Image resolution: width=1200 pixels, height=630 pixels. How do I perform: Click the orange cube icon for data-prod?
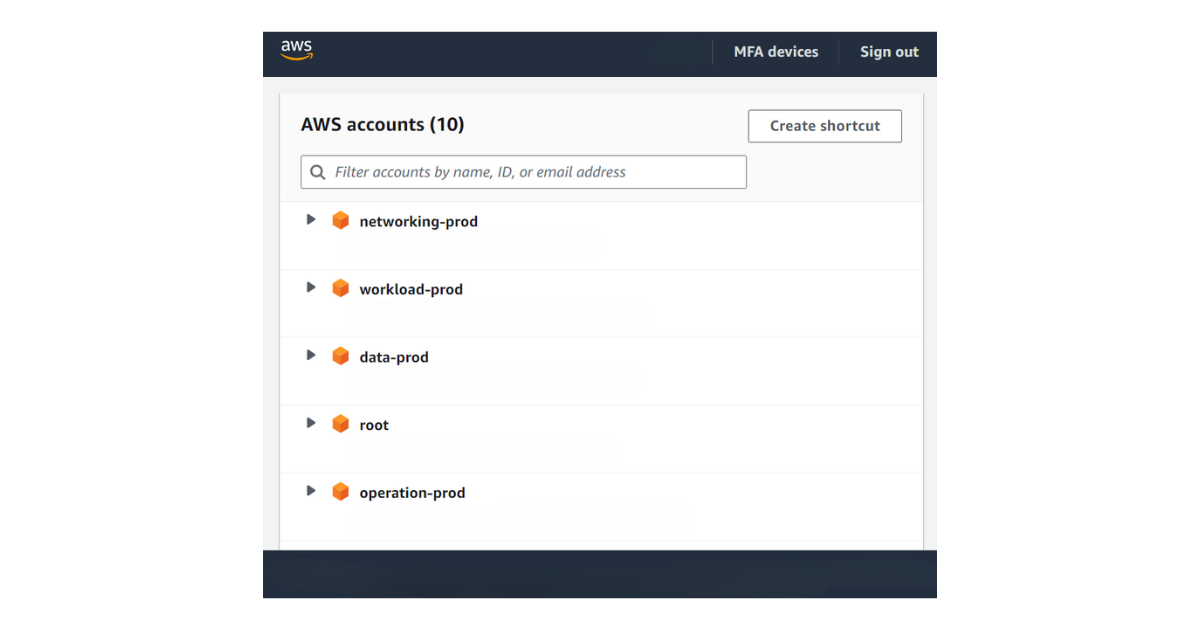(x=341, y=356)
